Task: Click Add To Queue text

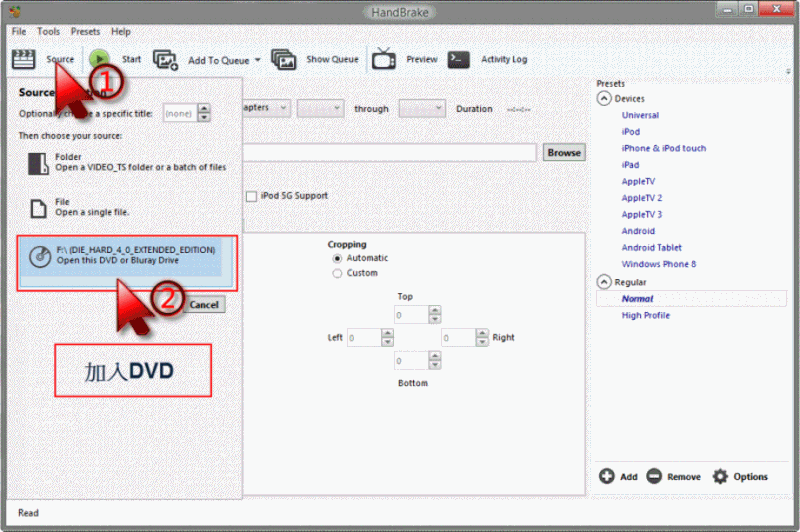Action: point(218,60)
